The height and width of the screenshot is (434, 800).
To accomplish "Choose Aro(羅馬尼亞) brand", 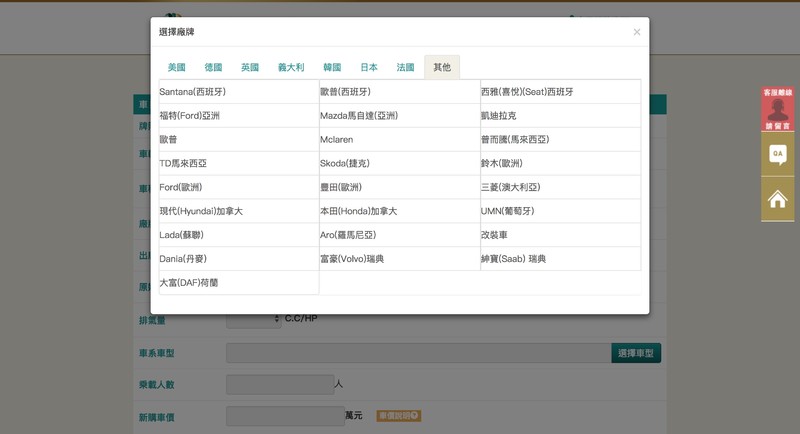I will 399,235.
